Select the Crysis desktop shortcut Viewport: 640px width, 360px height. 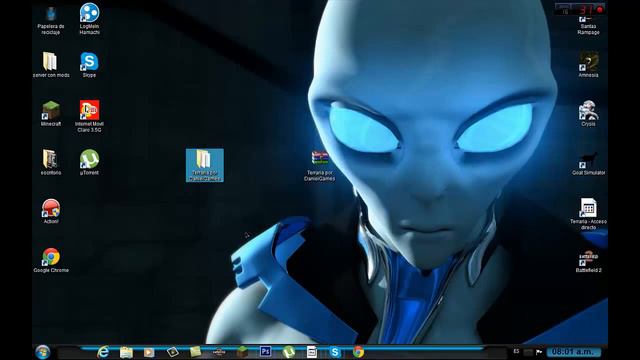588,113
